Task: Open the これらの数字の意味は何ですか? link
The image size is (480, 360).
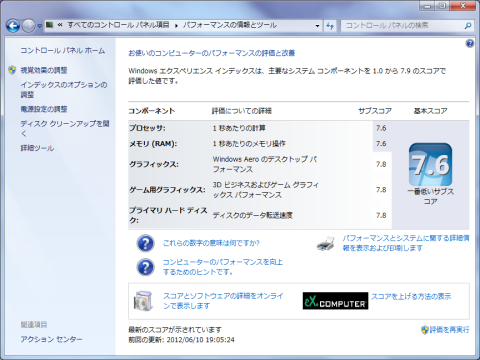Action: pos(211,243)
